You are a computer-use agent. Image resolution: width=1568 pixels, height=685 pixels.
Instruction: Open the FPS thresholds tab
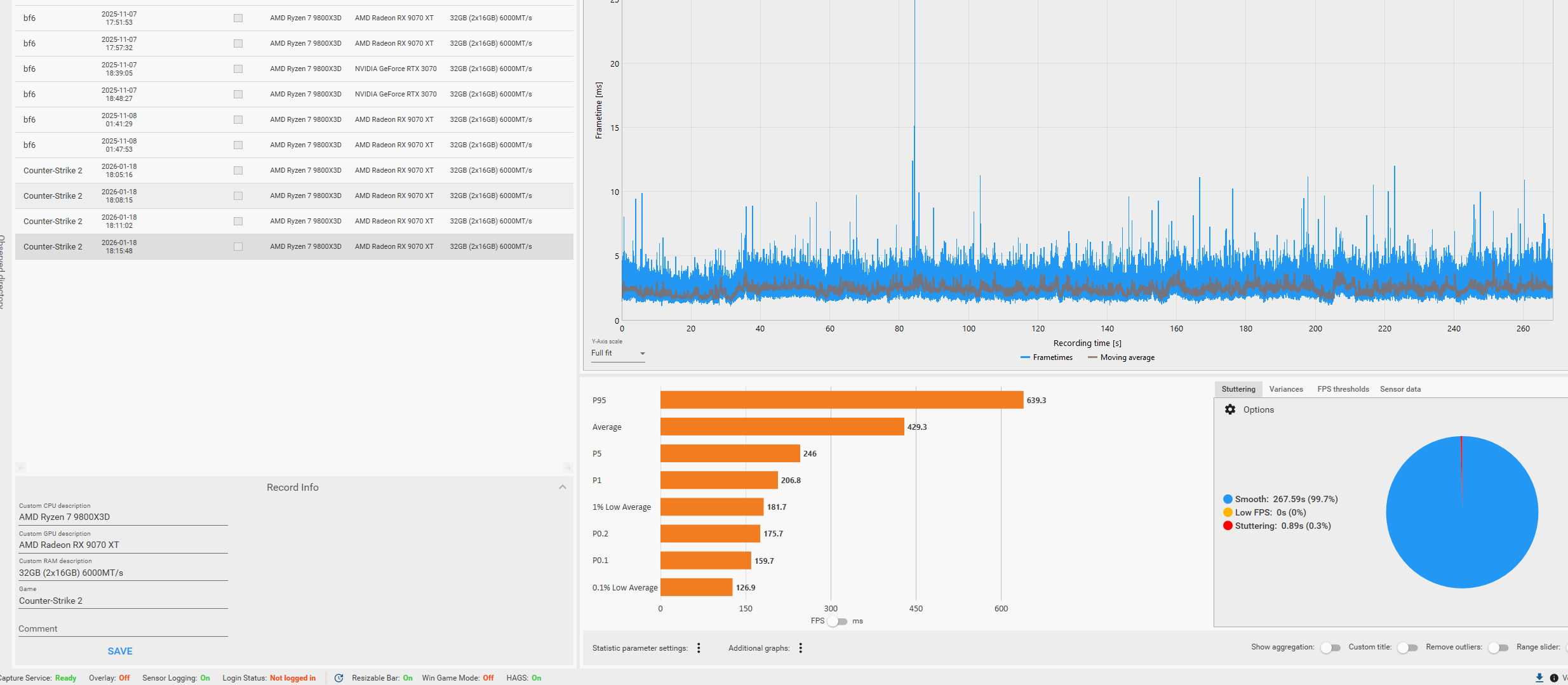pos(1343,389)
